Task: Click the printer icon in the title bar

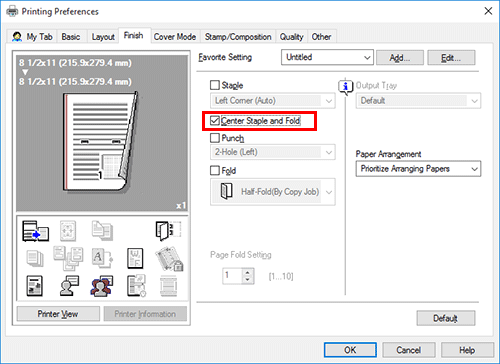Action: (12, 11)
